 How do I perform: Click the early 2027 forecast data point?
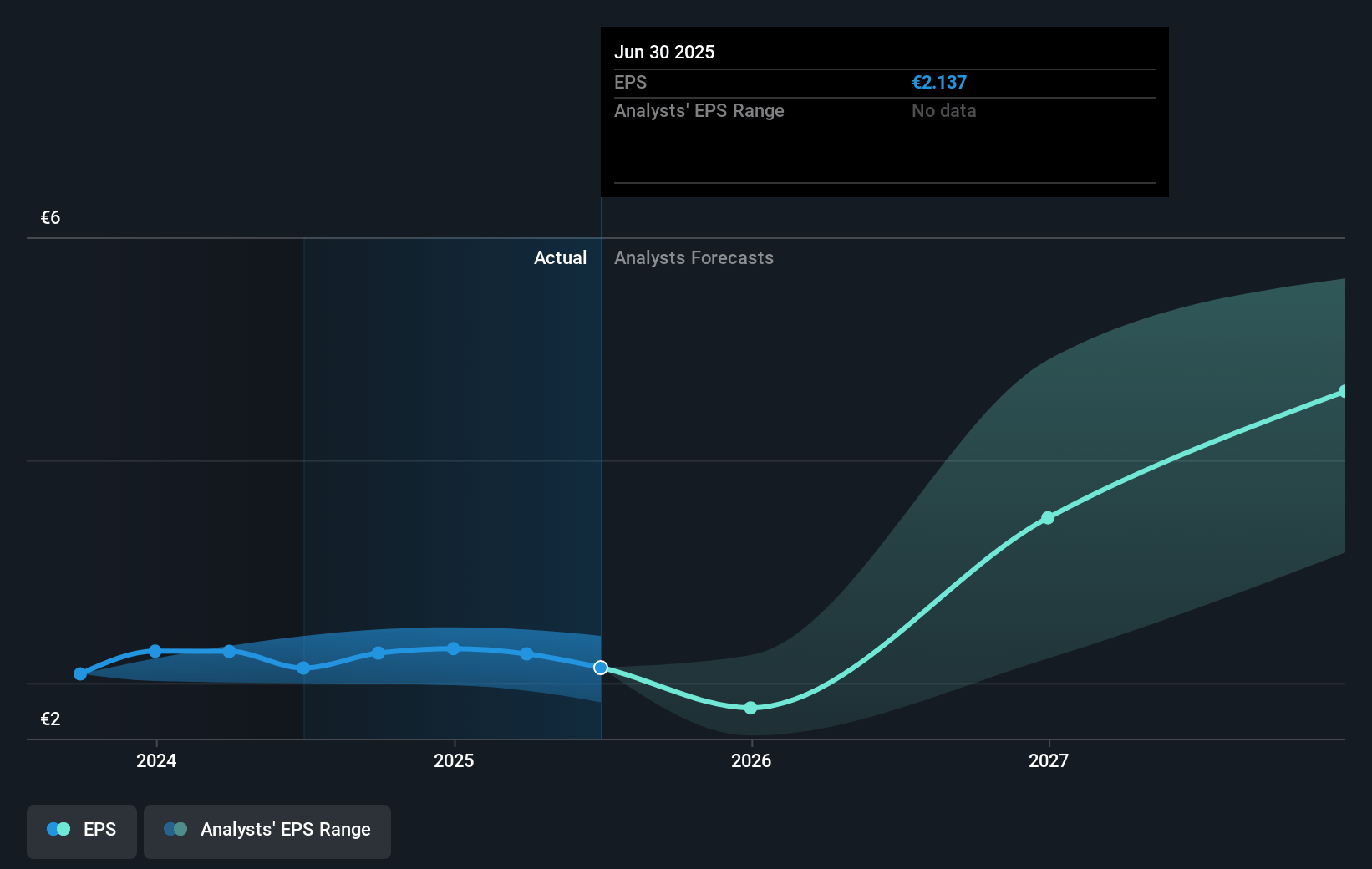tap(1048, 518)
